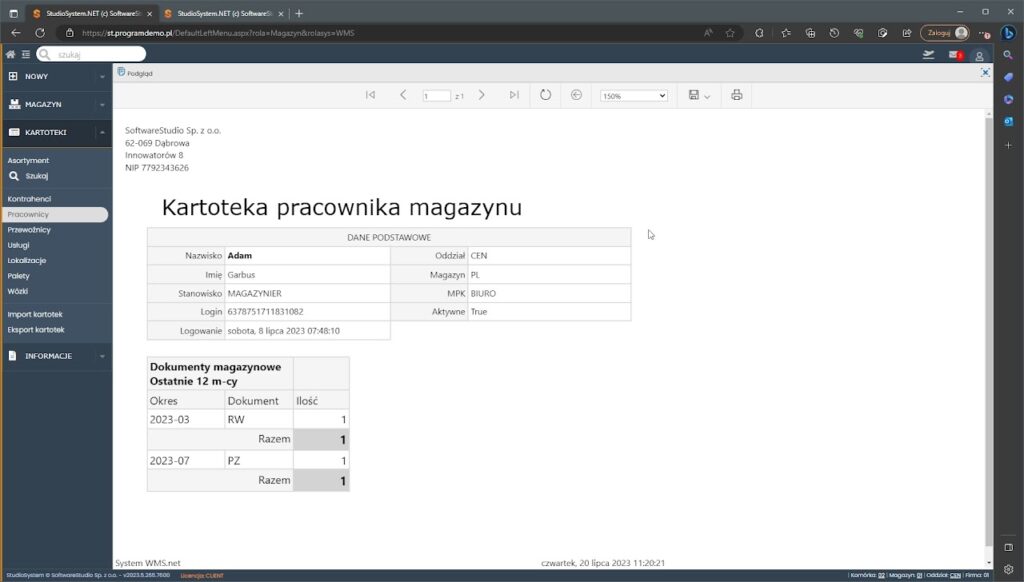Viewport: 1024px width, 582px height.
Task: Expand the NOWY menu section
Action: [x=56, y=76]
